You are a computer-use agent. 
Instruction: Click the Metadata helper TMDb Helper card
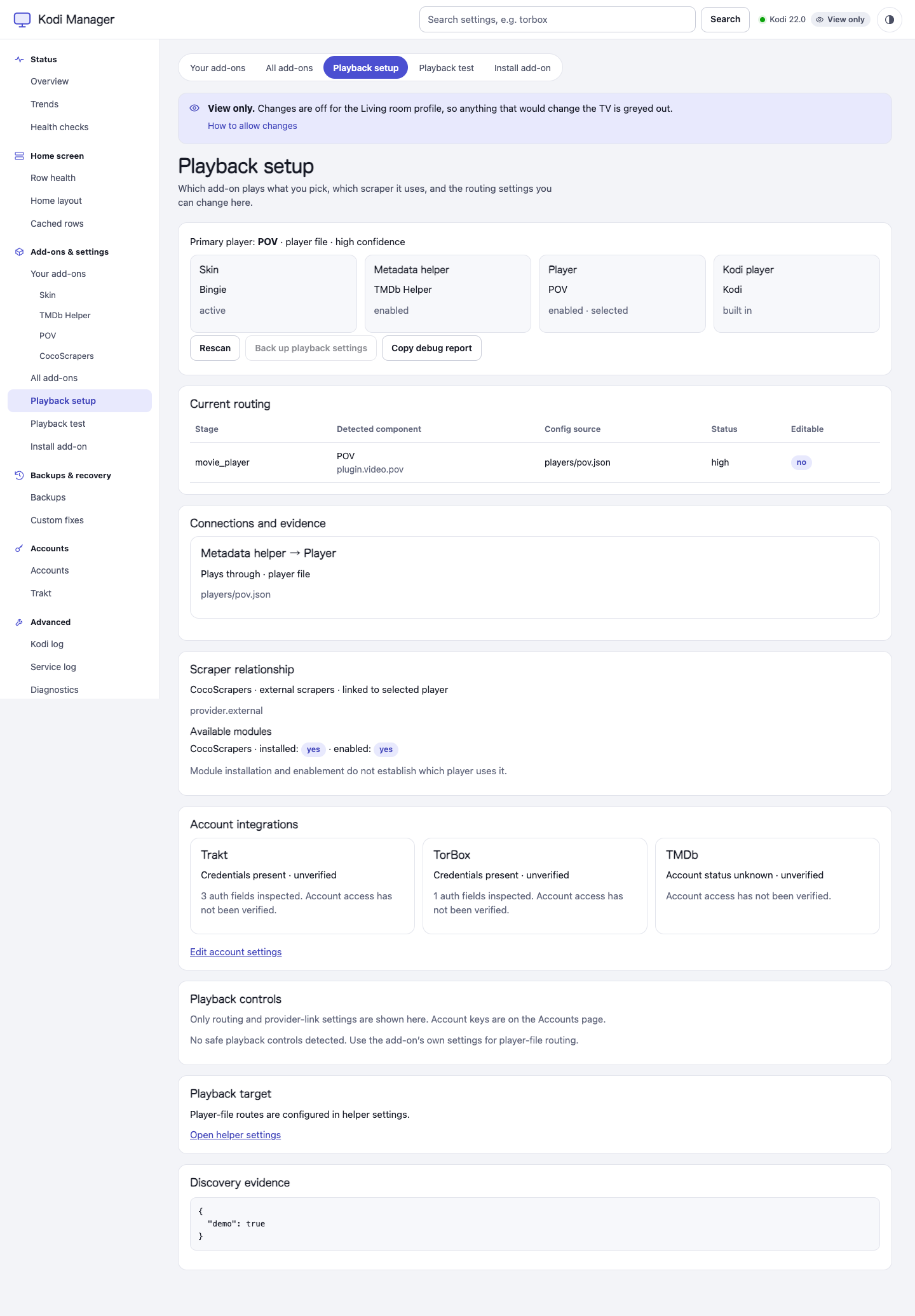click(x=448, y=293)
